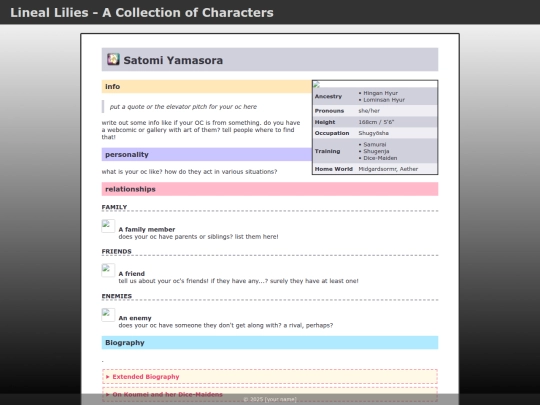Expand On Koumei and her Dice-Maidens
This screenshot has height=405, width=540.
tap(270, 394)
